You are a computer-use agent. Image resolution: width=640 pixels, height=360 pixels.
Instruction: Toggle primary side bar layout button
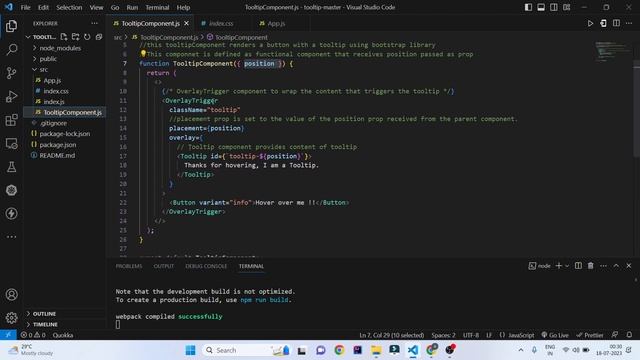528,7
